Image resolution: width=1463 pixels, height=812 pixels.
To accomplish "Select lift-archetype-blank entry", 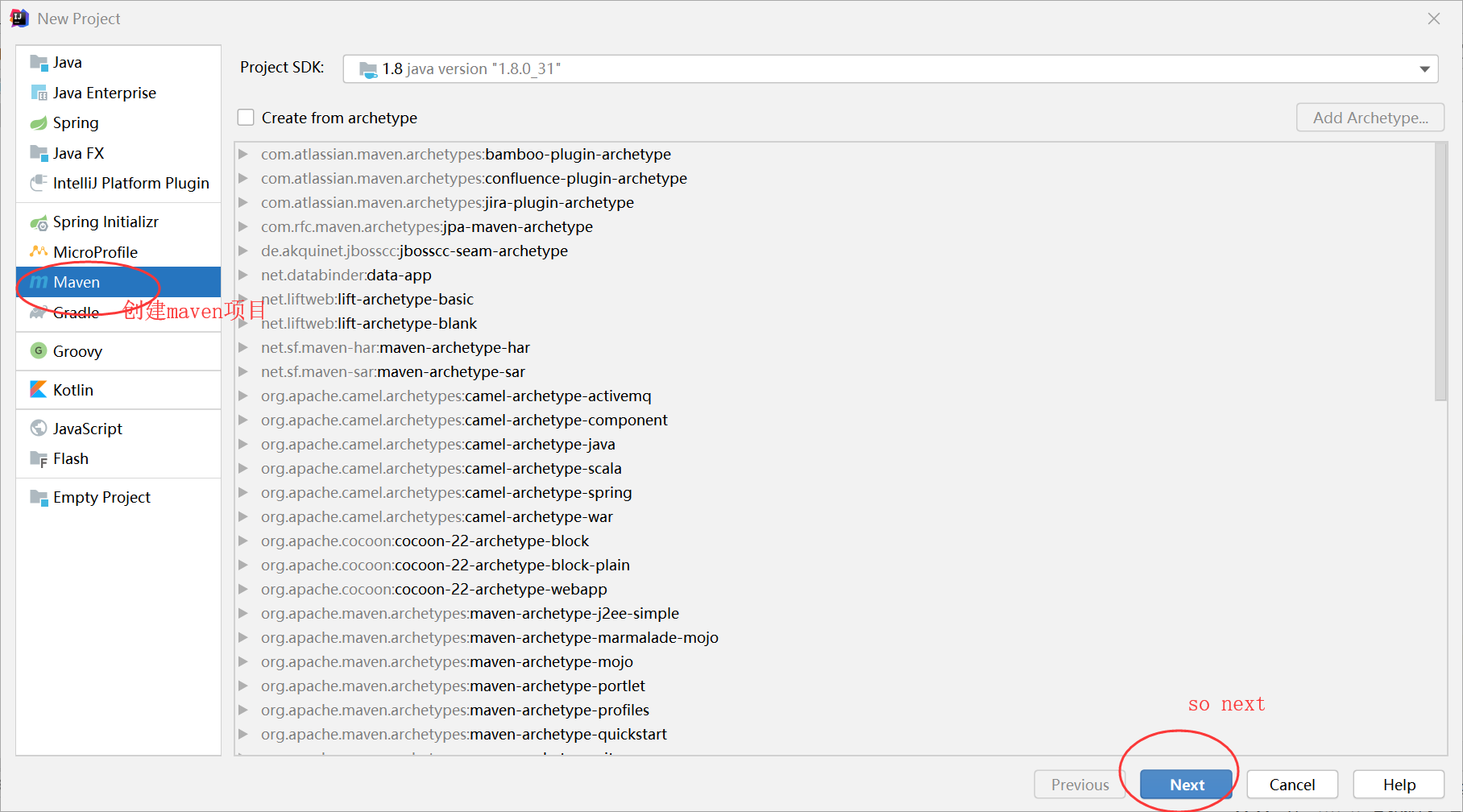I will tap(835, 323).
